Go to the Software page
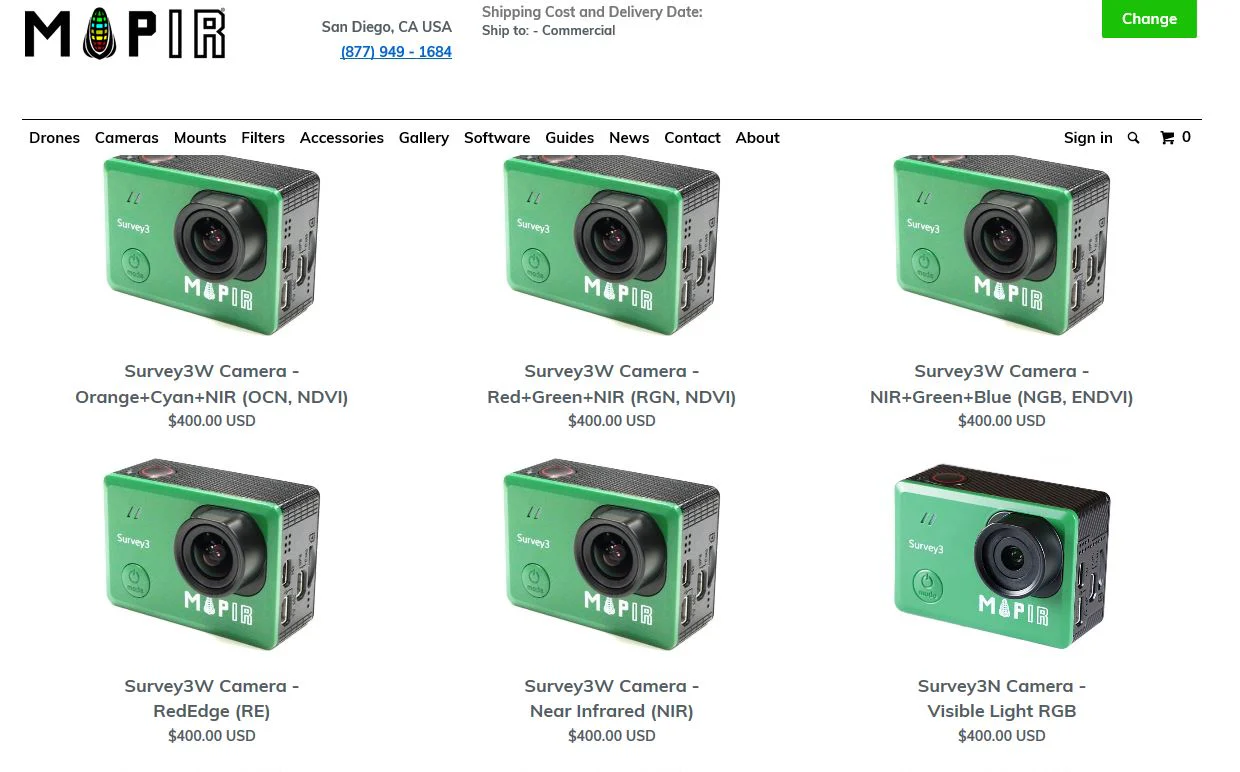 [x=497, y=138]
